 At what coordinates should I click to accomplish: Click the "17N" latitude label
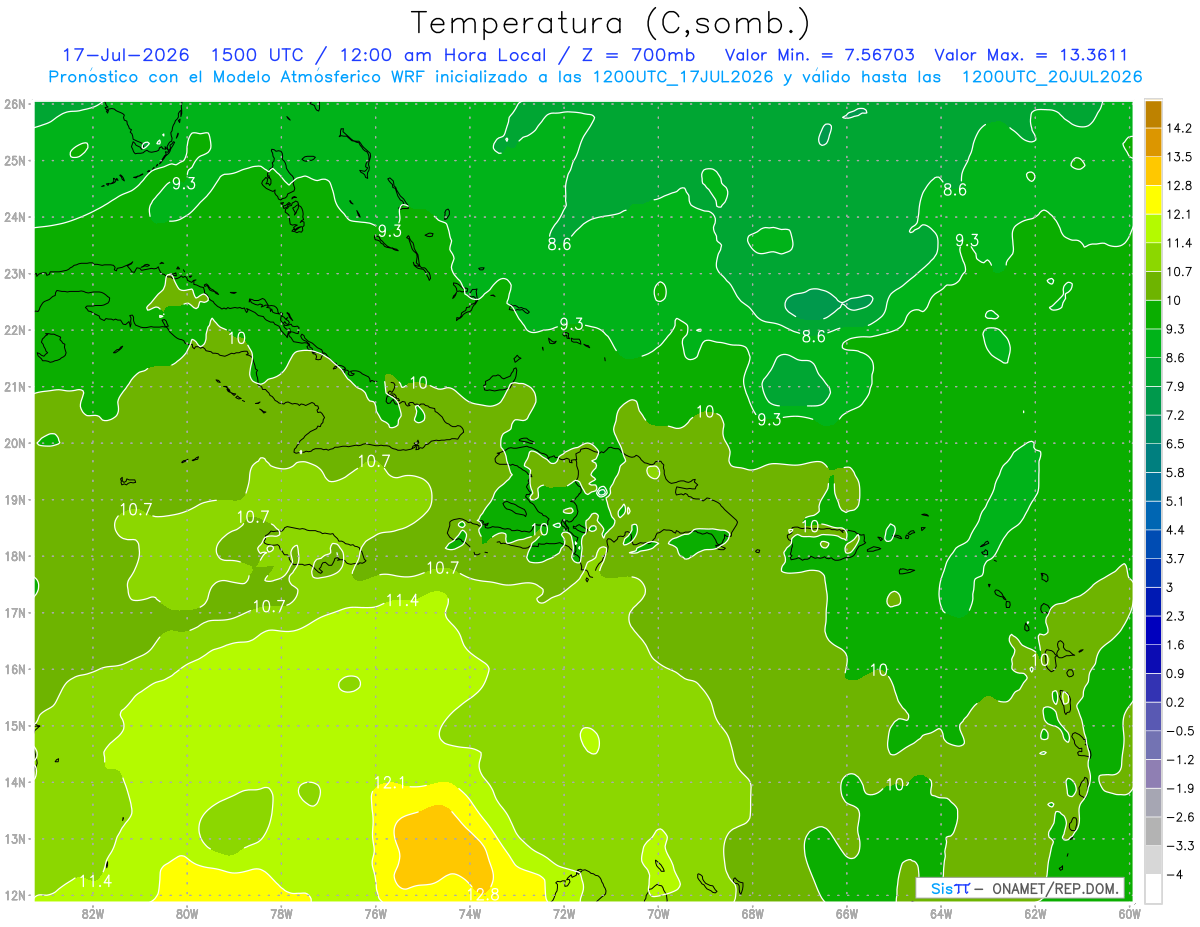[x=14, y=613]
